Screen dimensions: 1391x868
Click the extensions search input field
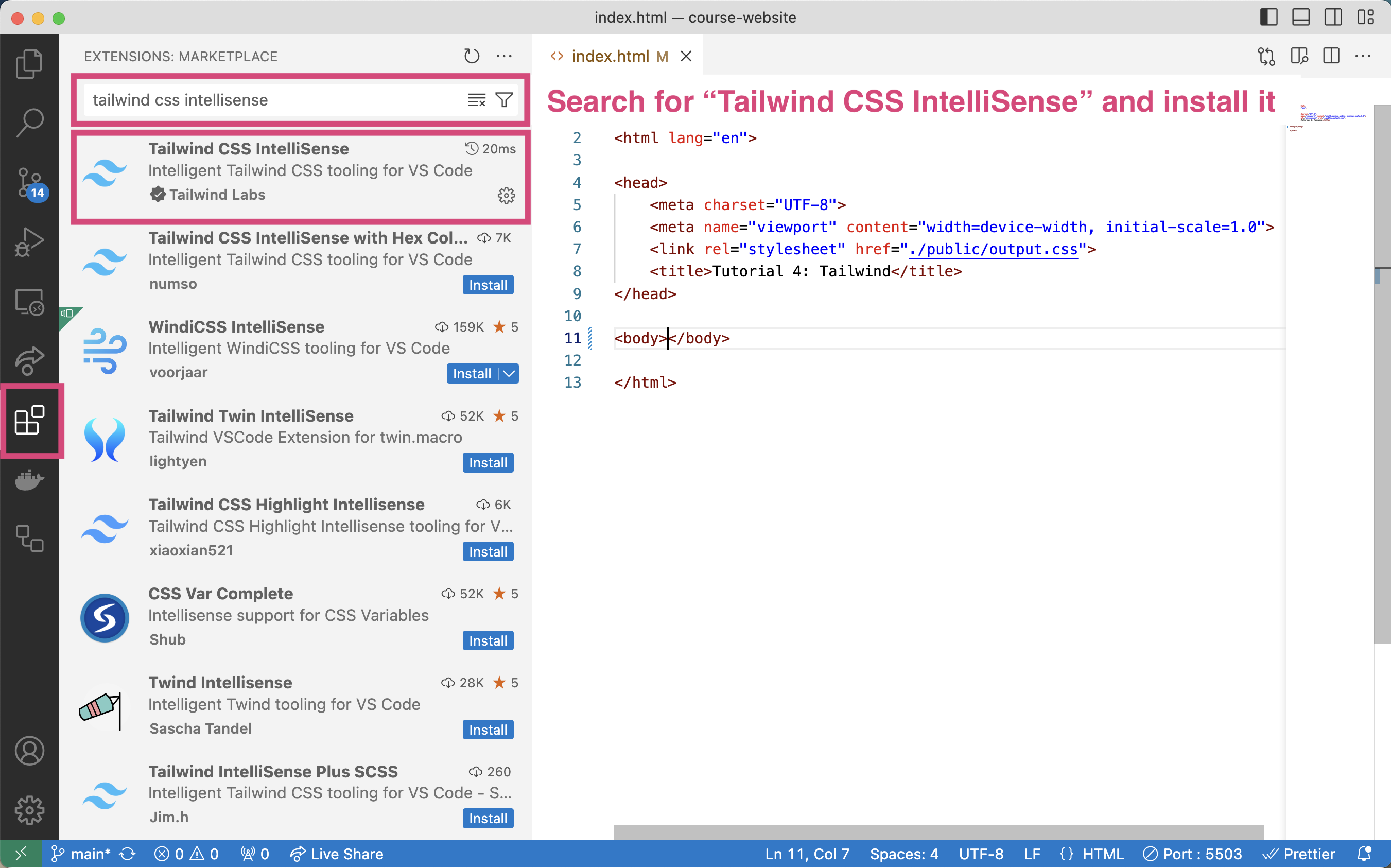(275, 100)
